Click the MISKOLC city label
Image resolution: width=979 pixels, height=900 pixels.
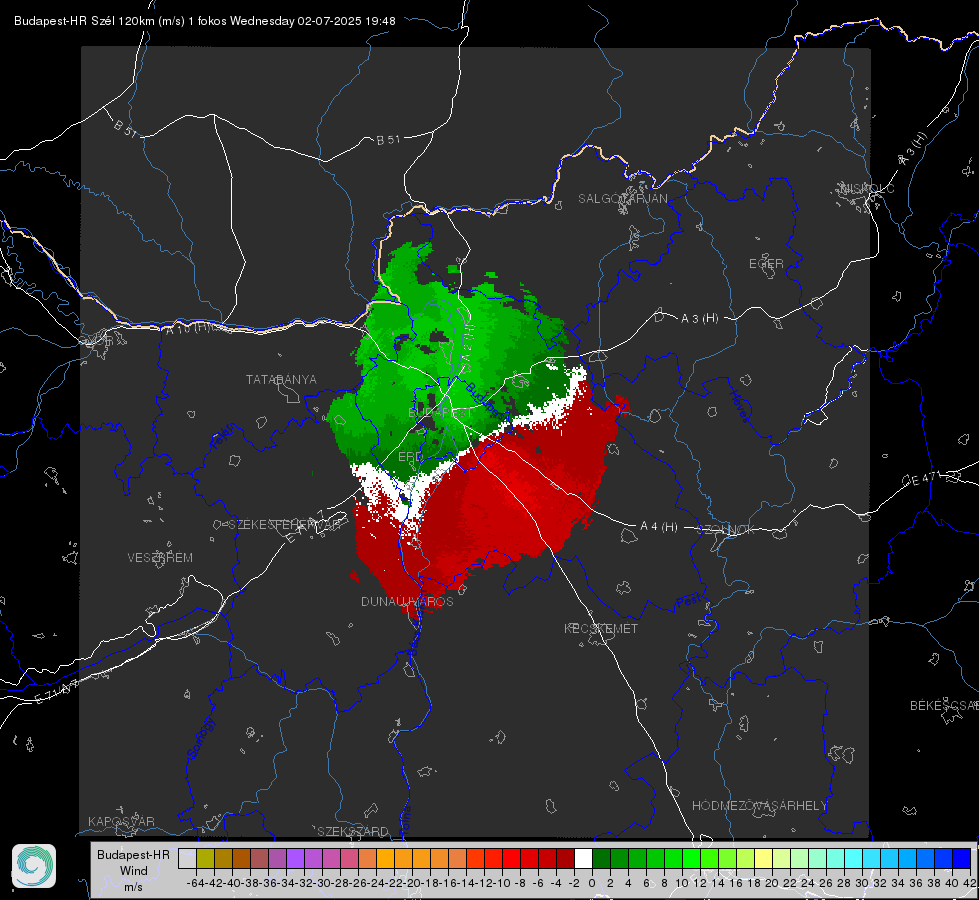pos(868,188)
